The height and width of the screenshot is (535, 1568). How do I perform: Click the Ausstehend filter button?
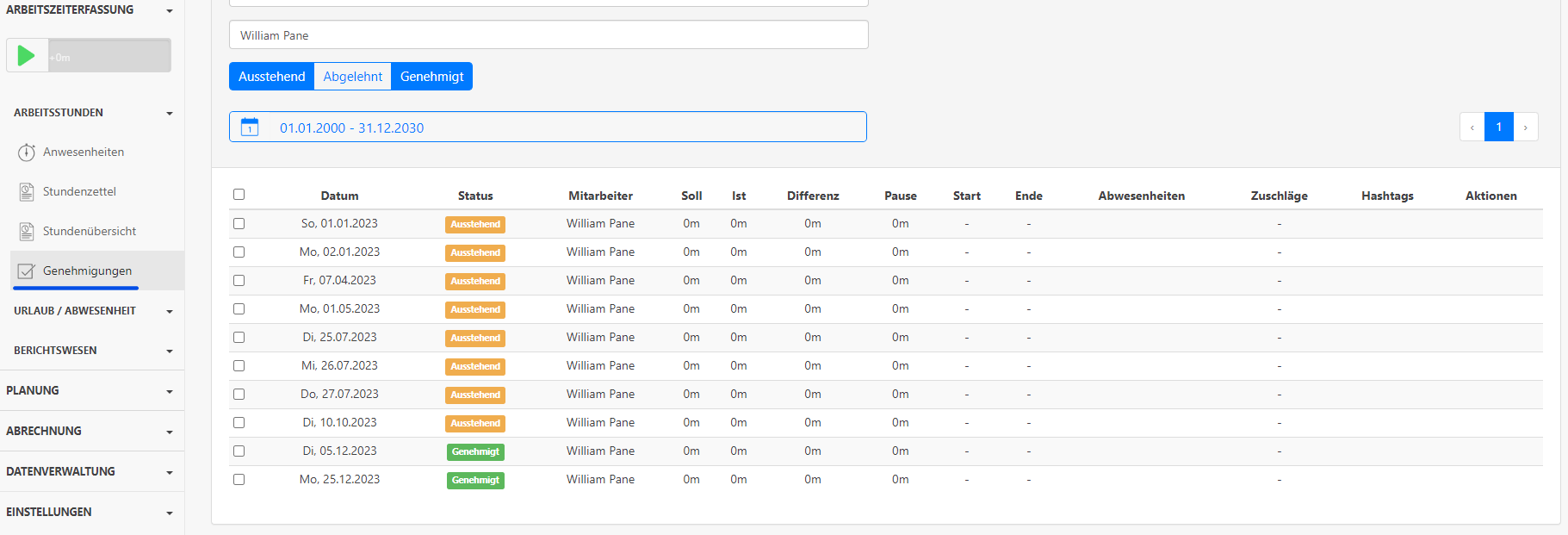coord(272,77)
